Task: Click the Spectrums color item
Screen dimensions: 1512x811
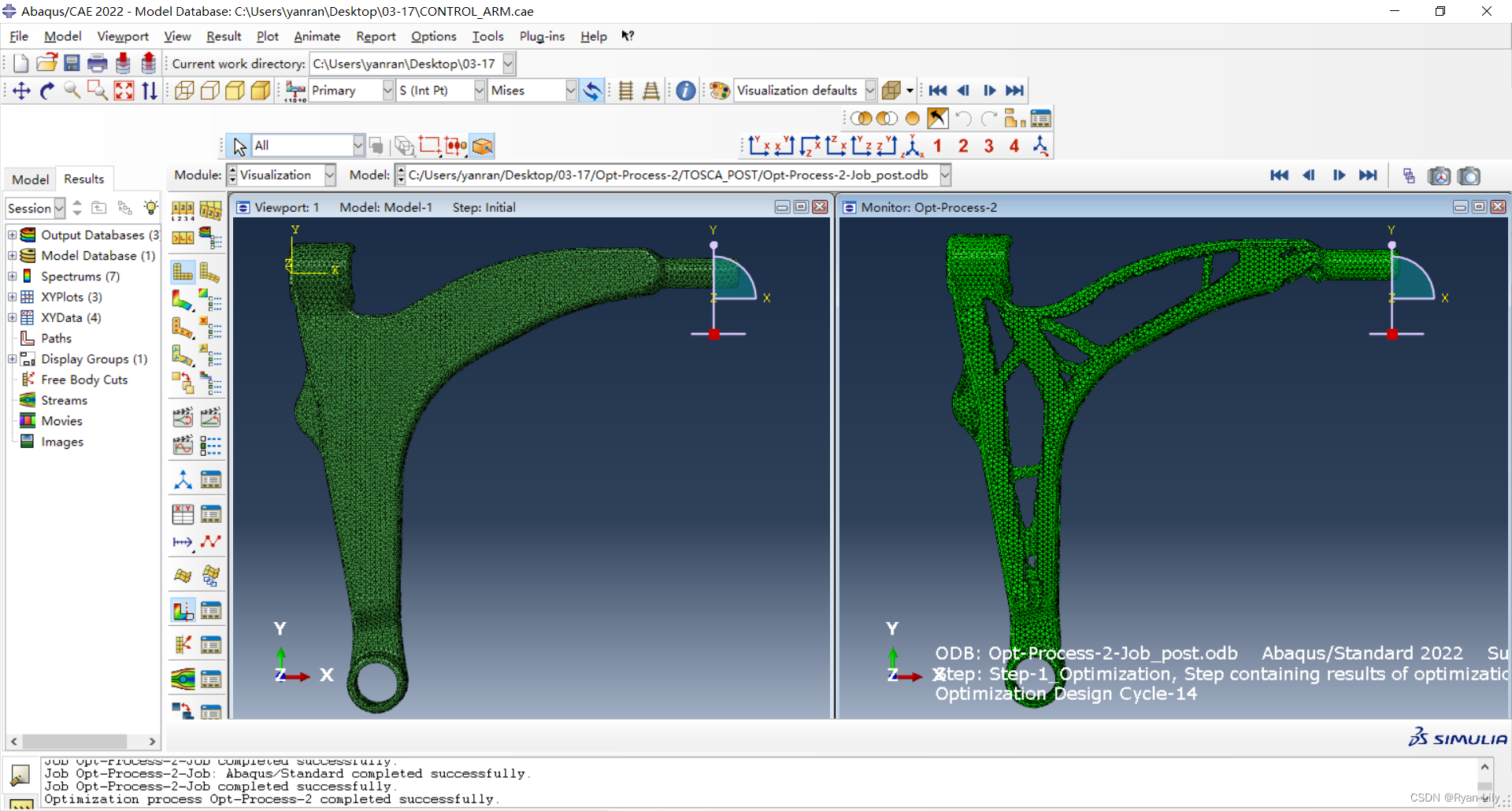Action: pyautogui.click(x=80, y=276)
